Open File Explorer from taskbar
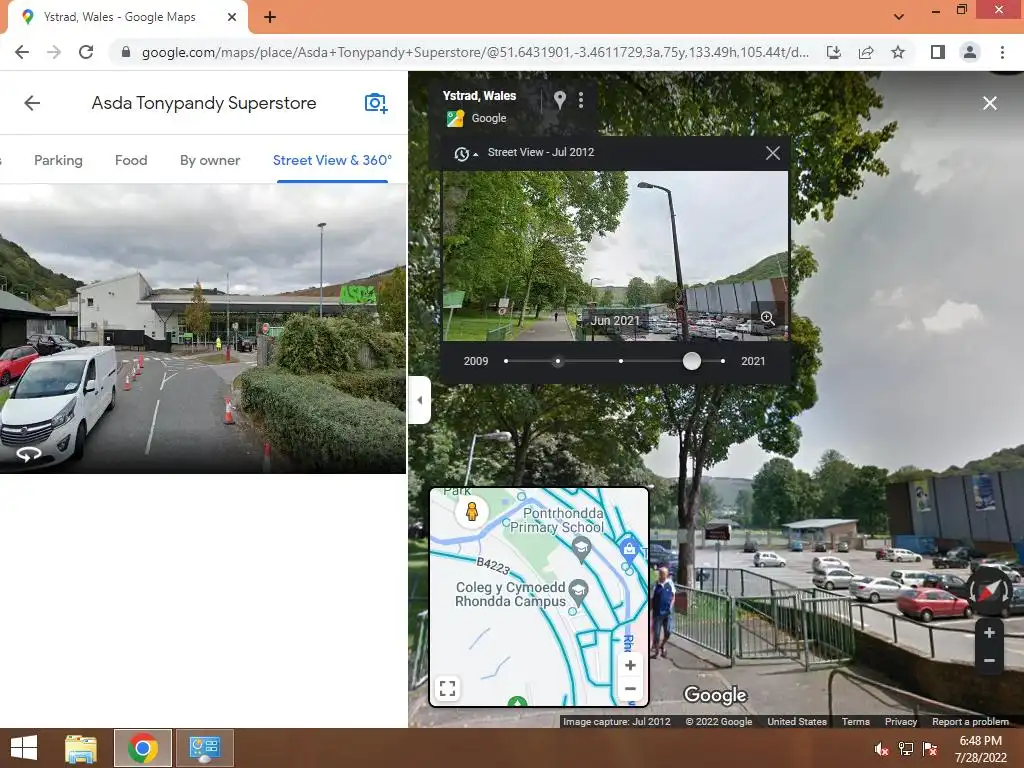This screenshot has height=768, width=1024. (x=81, y=748)
